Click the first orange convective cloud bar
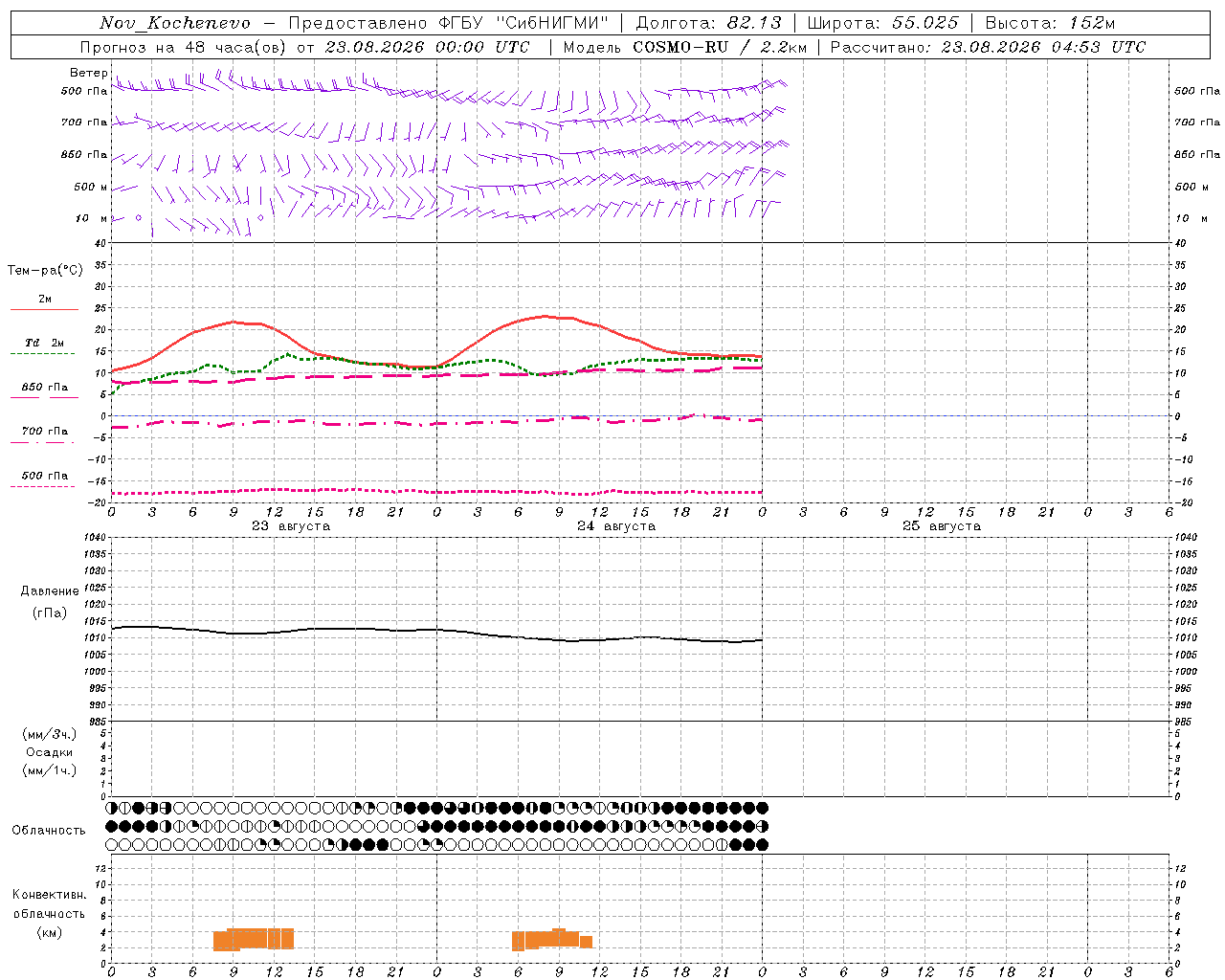 (254, 939)
